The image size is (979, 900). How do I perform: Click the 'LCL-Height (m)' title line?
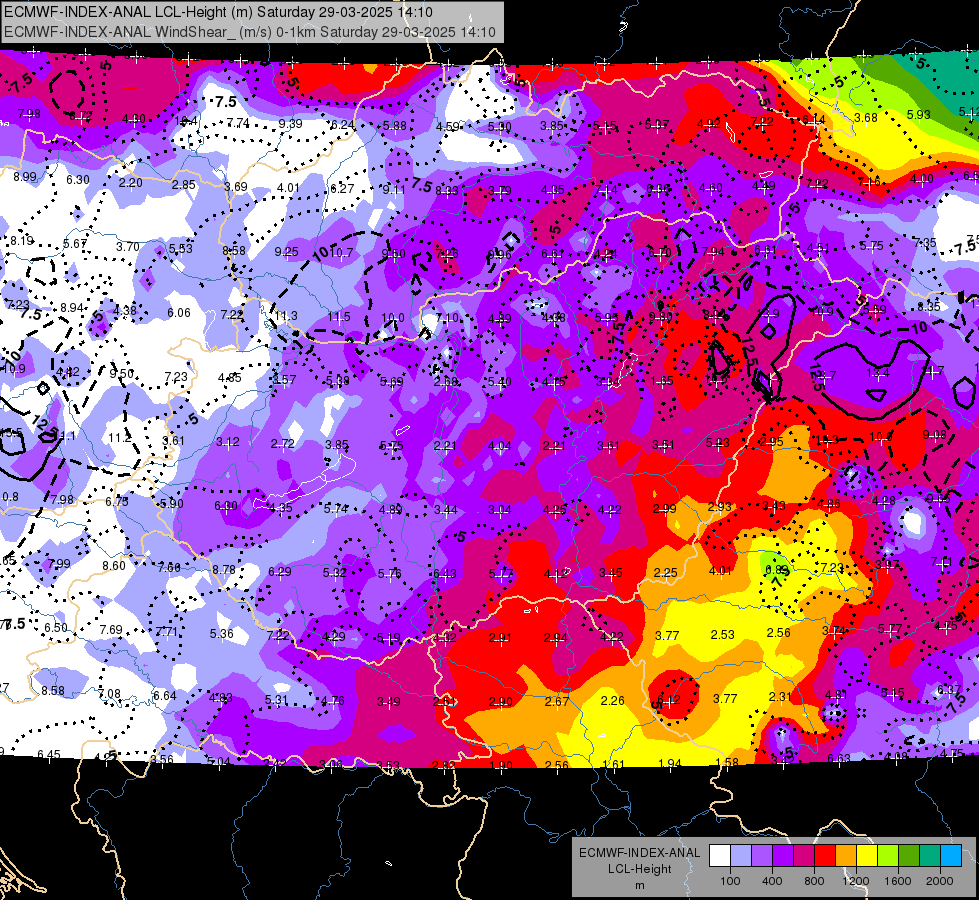click(219, 12)
